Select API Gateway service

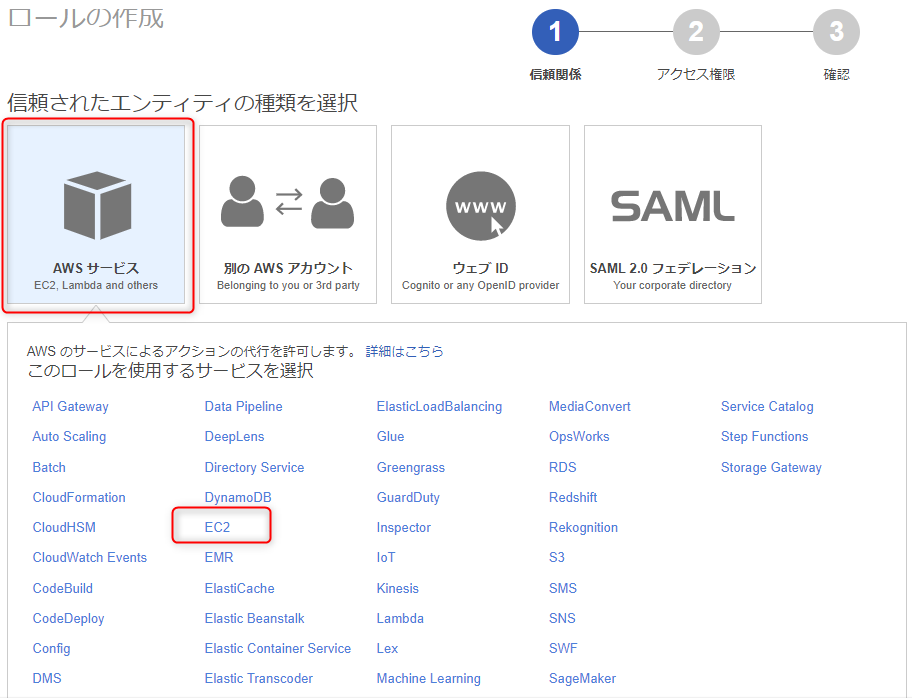click(x=70, y=407)
